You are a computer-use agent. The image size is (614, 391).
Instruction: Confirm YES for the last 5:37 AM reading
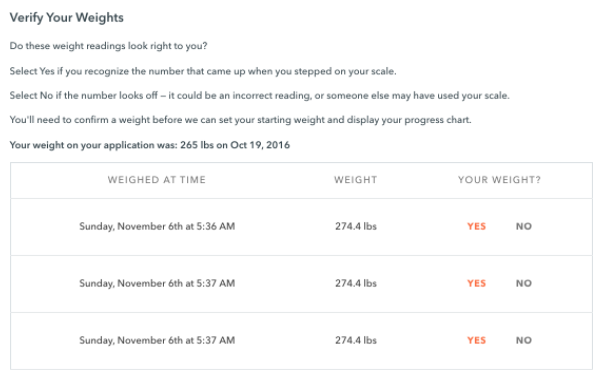pyautogui.click(x=476, y=340)
